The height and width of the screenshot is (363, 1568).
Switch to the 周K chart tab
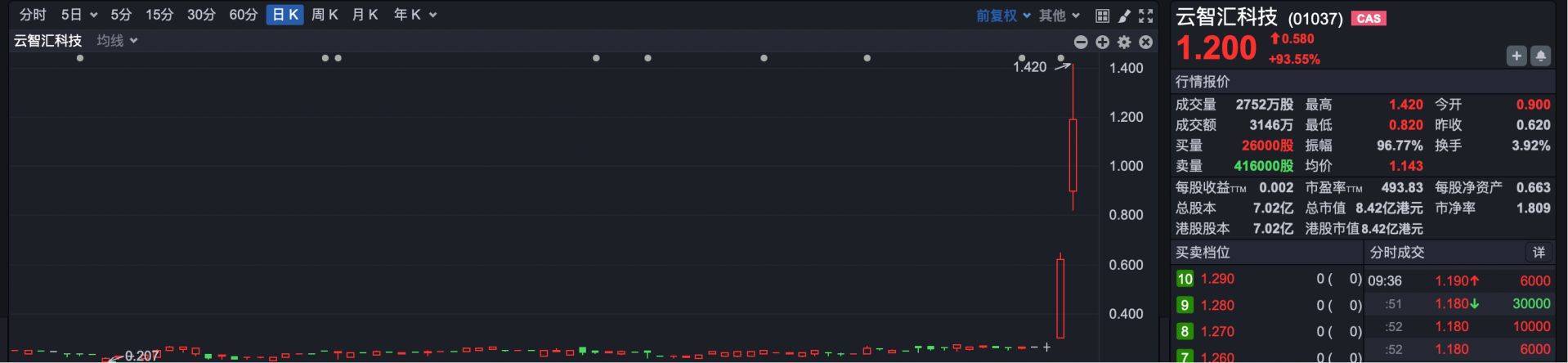pyautogui.click(x=325, y=15)
